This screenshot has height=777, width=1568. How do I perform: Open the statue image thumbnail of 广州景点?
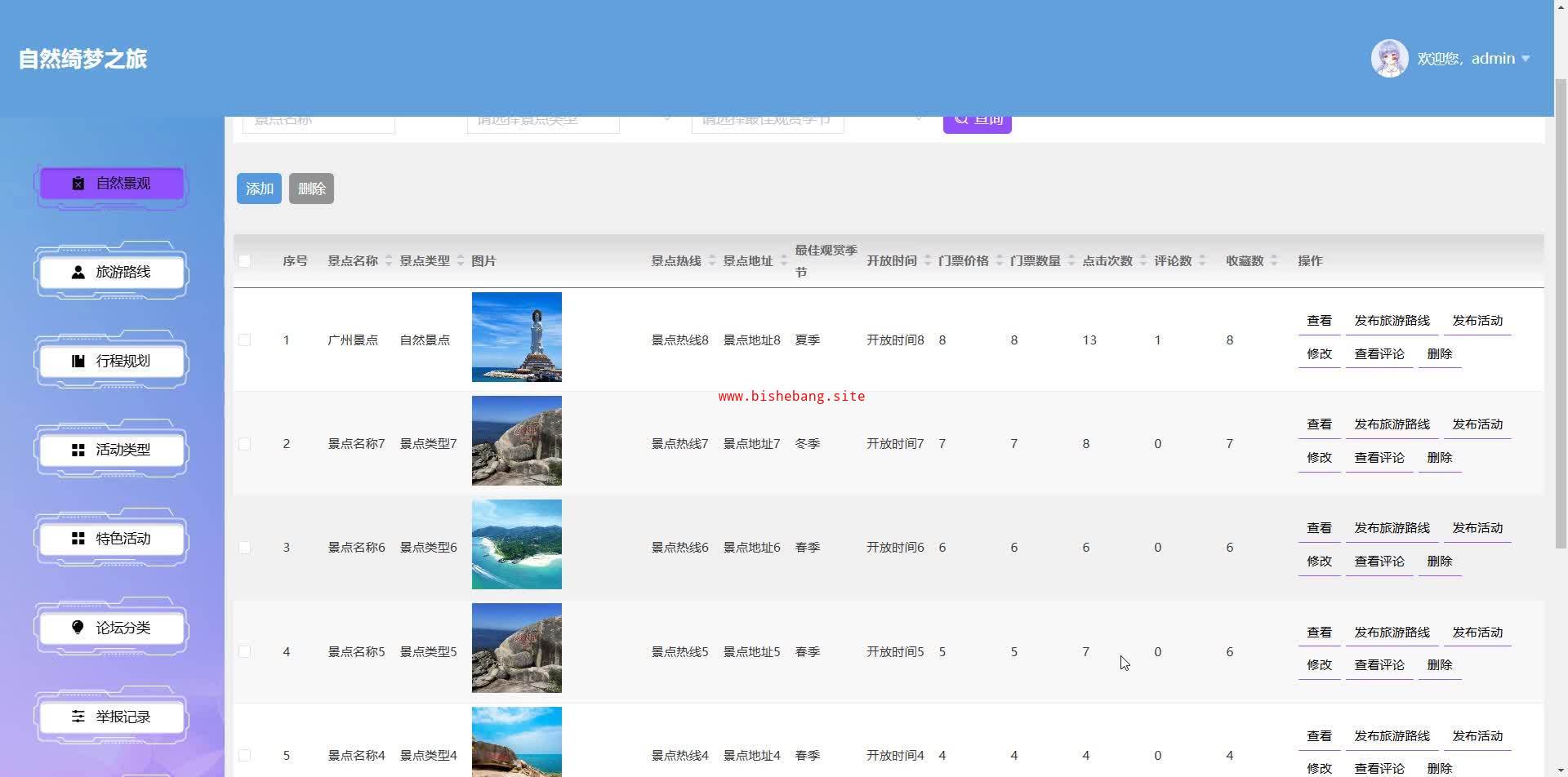pos(516,337)
